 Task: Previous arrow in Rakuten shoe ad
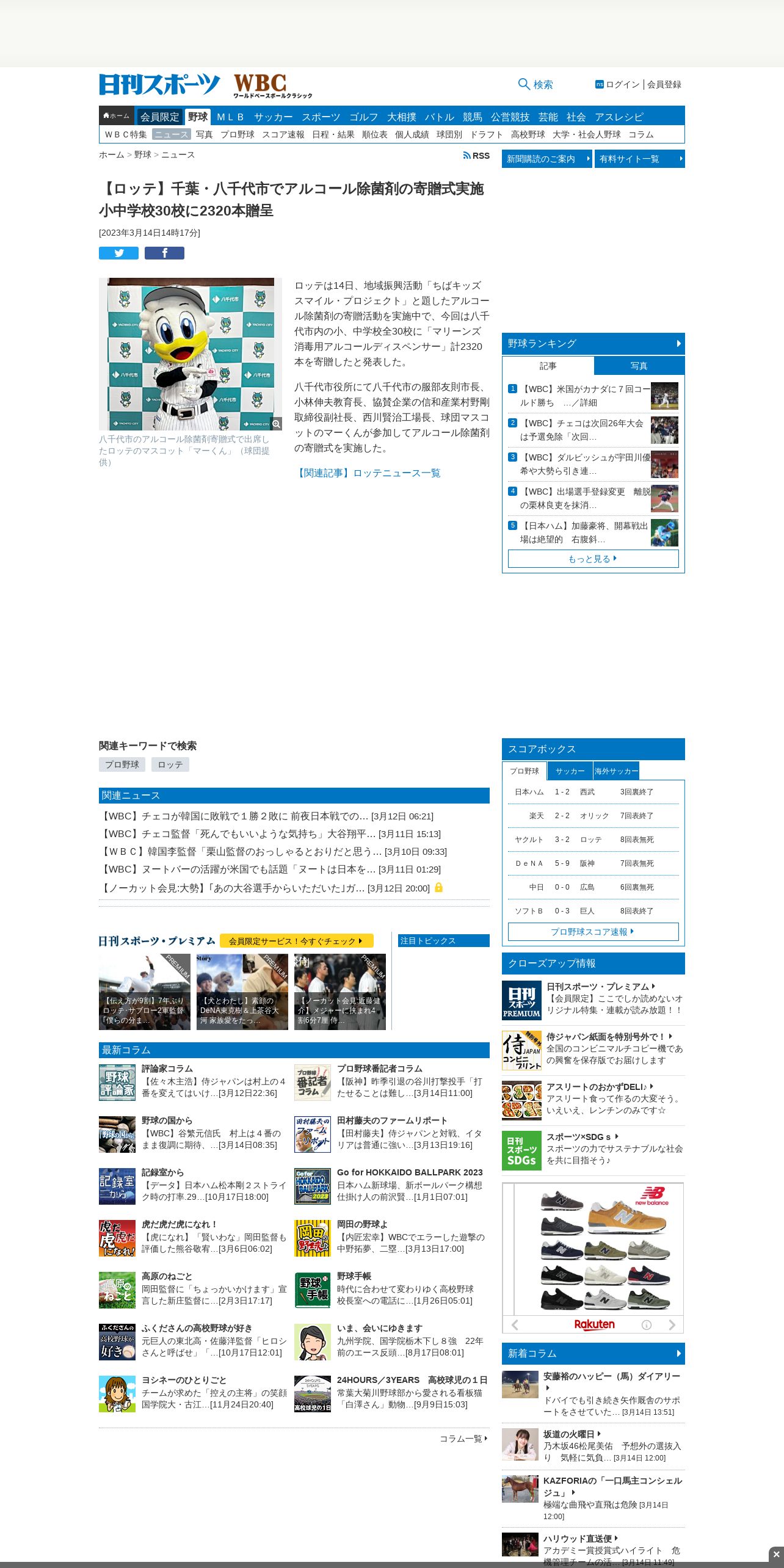point(515,1324)
